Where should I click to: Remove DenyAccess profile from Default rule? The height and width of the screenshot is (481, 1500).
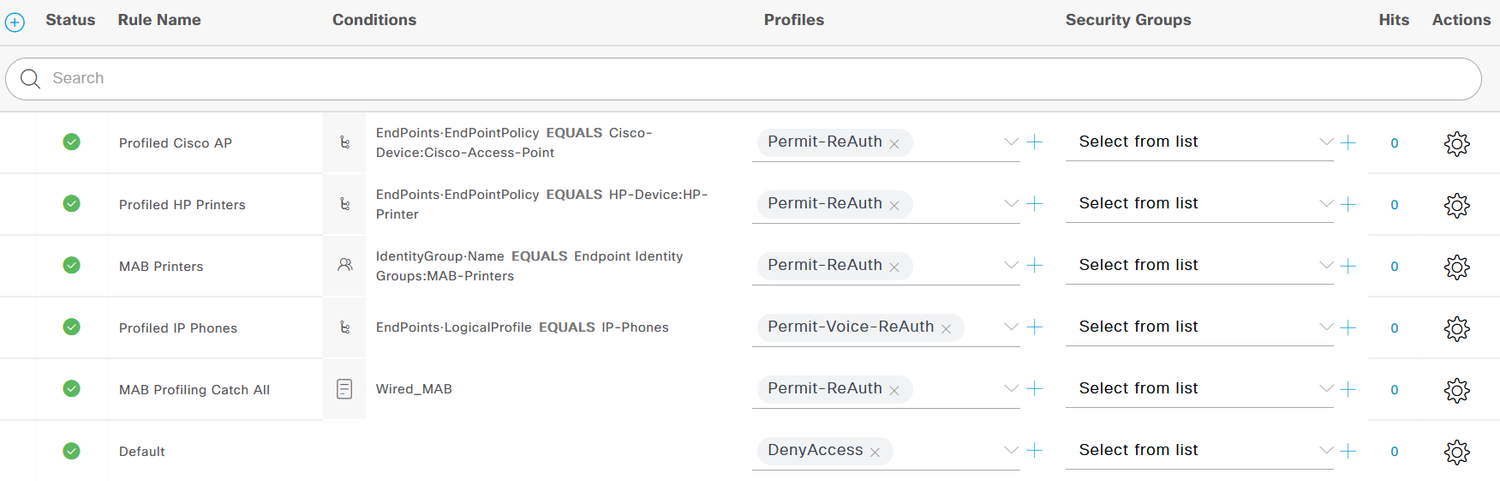click(875, 452)
